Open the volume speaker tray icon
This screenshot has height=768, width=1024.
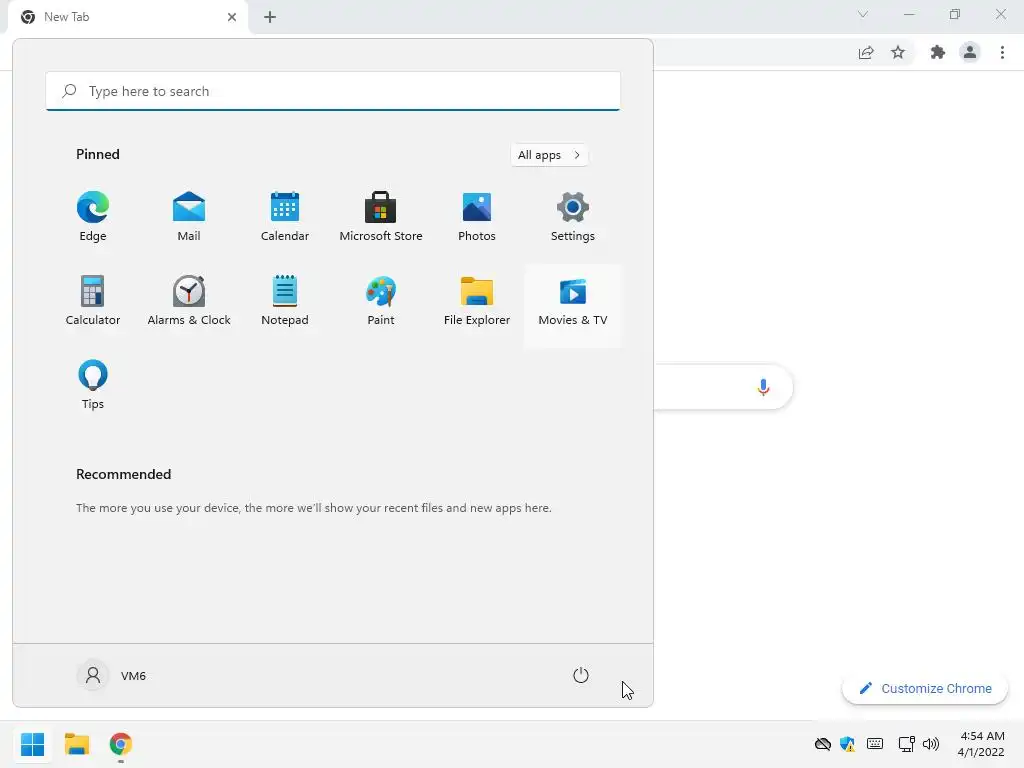point(931,744)
